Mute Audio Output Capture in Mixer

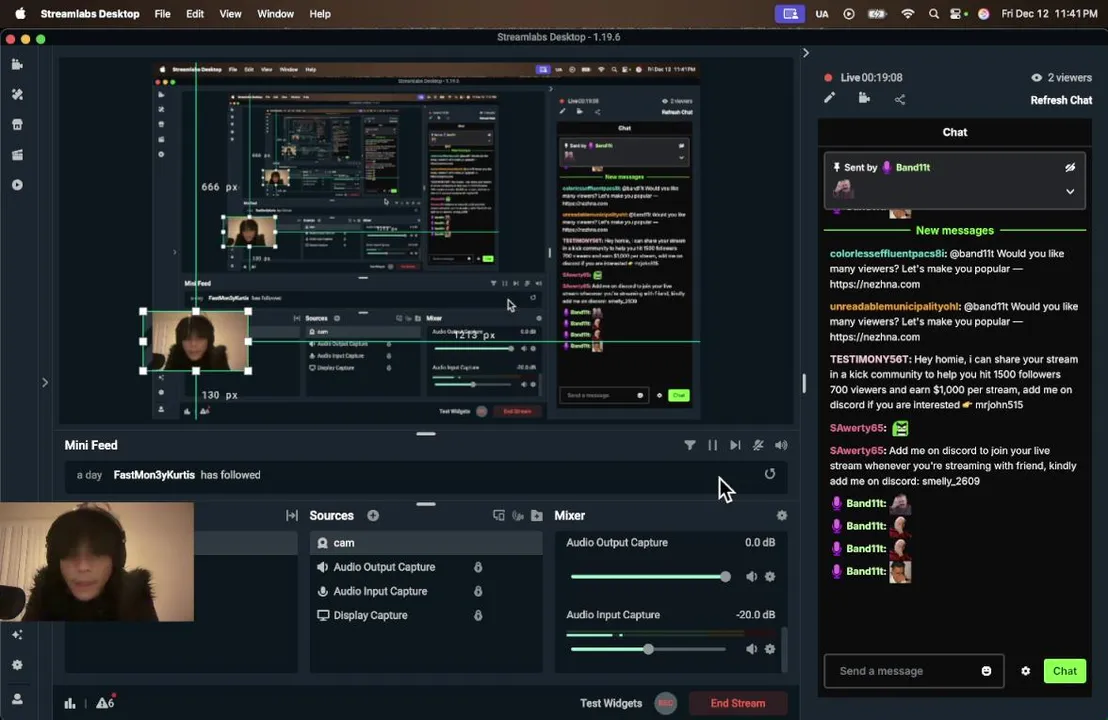(x=751, y=577)
